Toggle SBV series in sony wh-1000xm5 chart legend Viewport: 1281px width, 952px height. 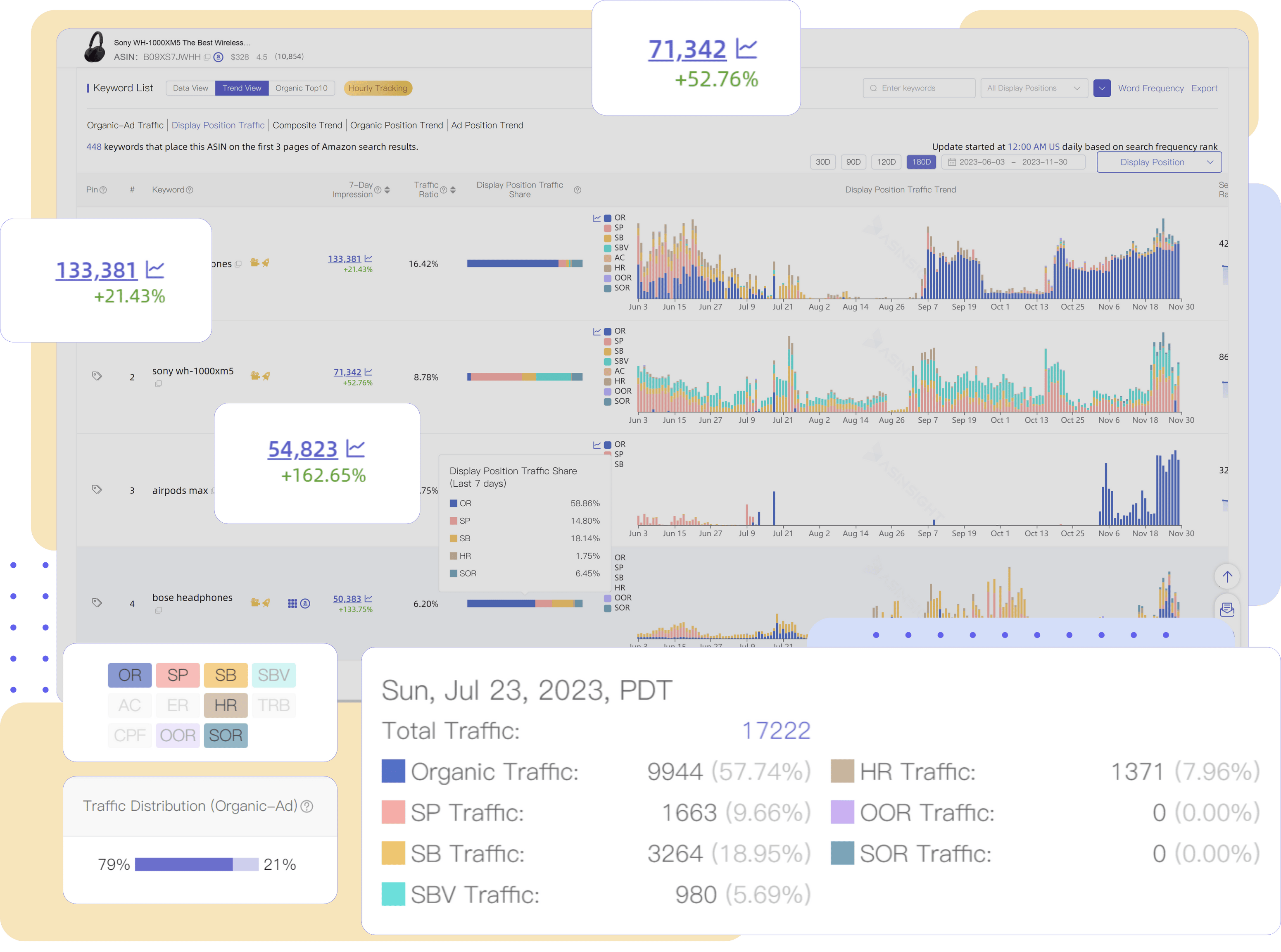[x=616, y=361]
